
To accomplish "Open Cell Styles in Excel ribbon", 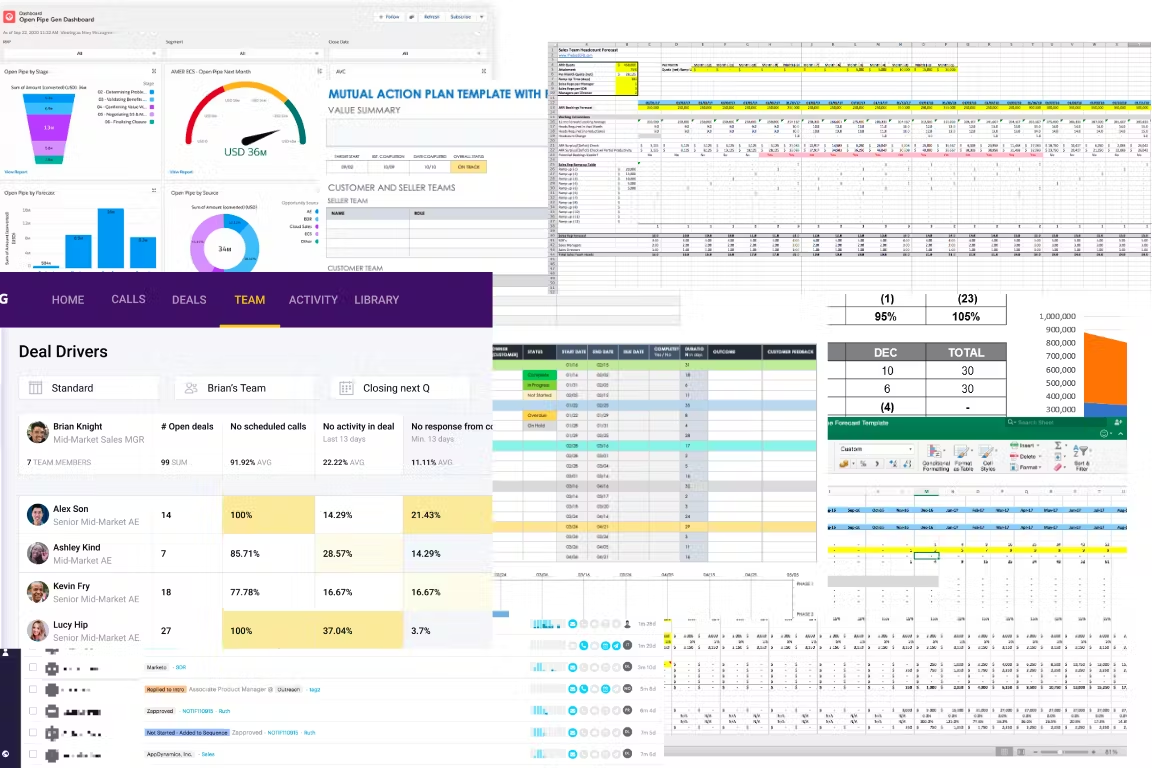I will [987, 457].
